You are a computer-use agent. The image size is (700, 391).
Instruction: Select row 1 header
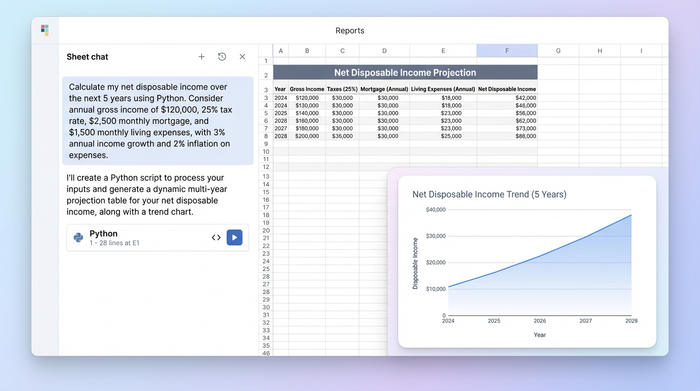click(x=266, y=61)
